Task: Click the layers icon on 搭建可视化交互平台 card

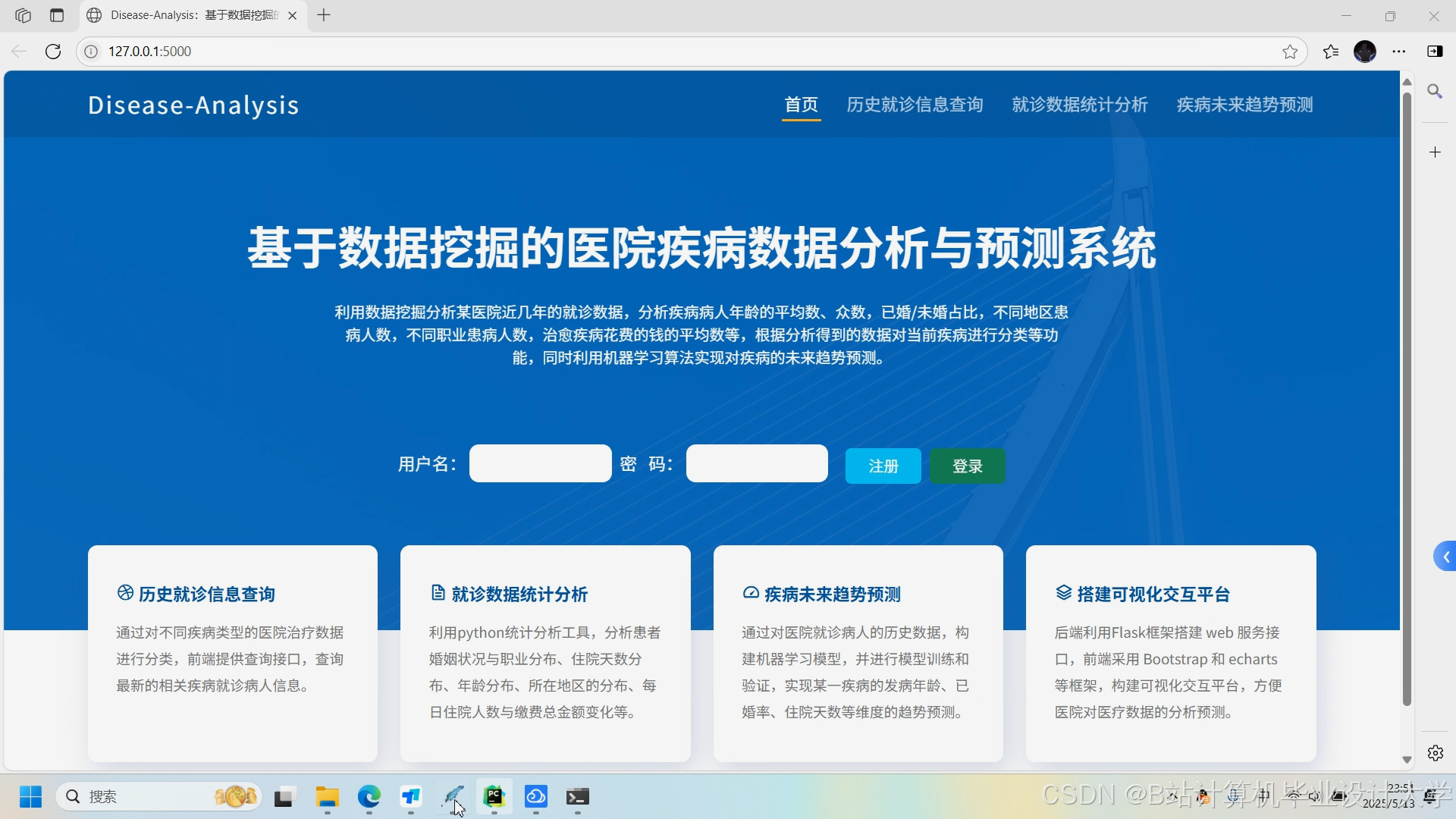Action: tap(1062, 594)
